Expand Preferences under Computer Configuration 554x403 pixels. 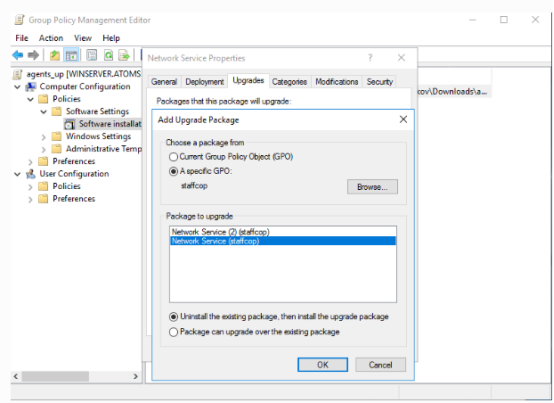[30, 162]
